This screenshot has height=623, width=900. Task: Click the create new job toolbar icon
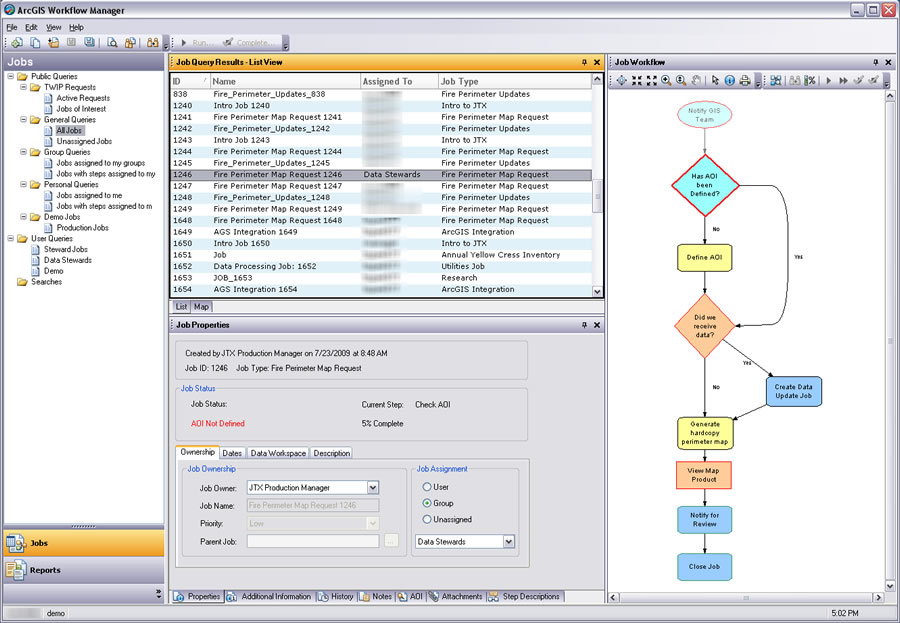17,42
